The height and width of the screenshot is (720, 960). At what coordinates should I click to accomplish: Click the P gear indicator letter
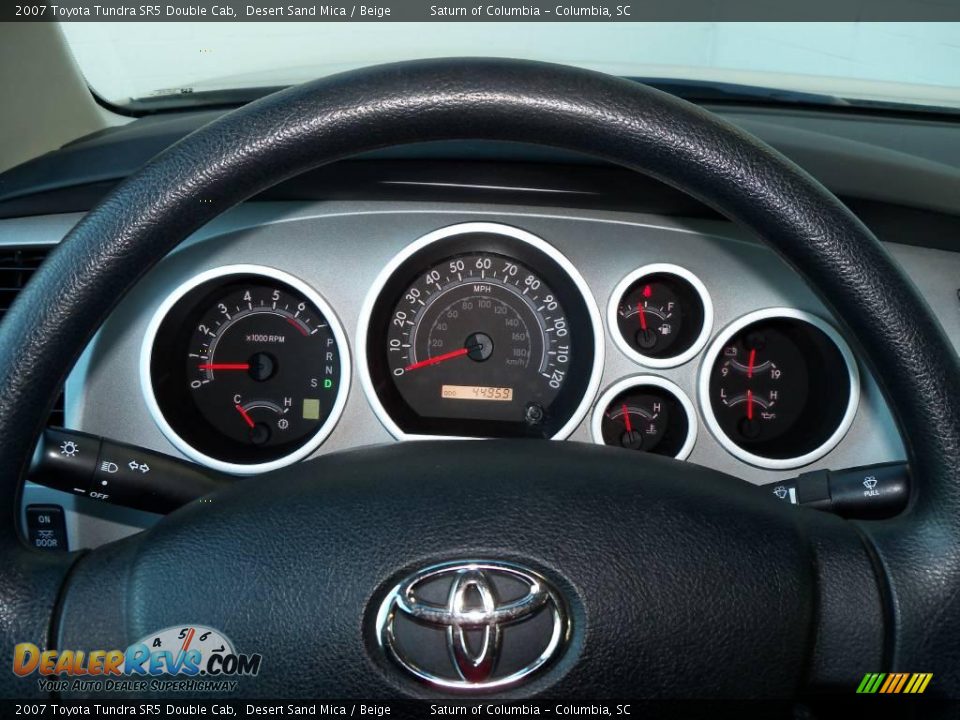(x=329, y=343)
